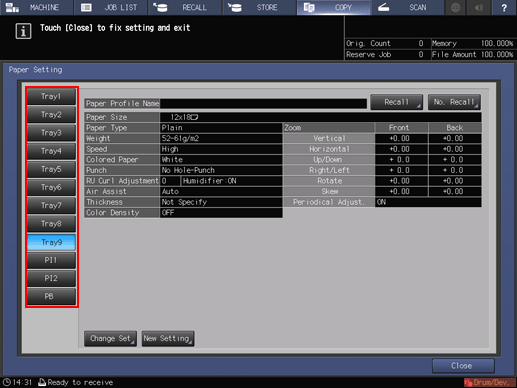Click the Drum/Dev. warning status indicator
Image resolution: width=517 pixels, height=388 pixels.
point(489,383)
